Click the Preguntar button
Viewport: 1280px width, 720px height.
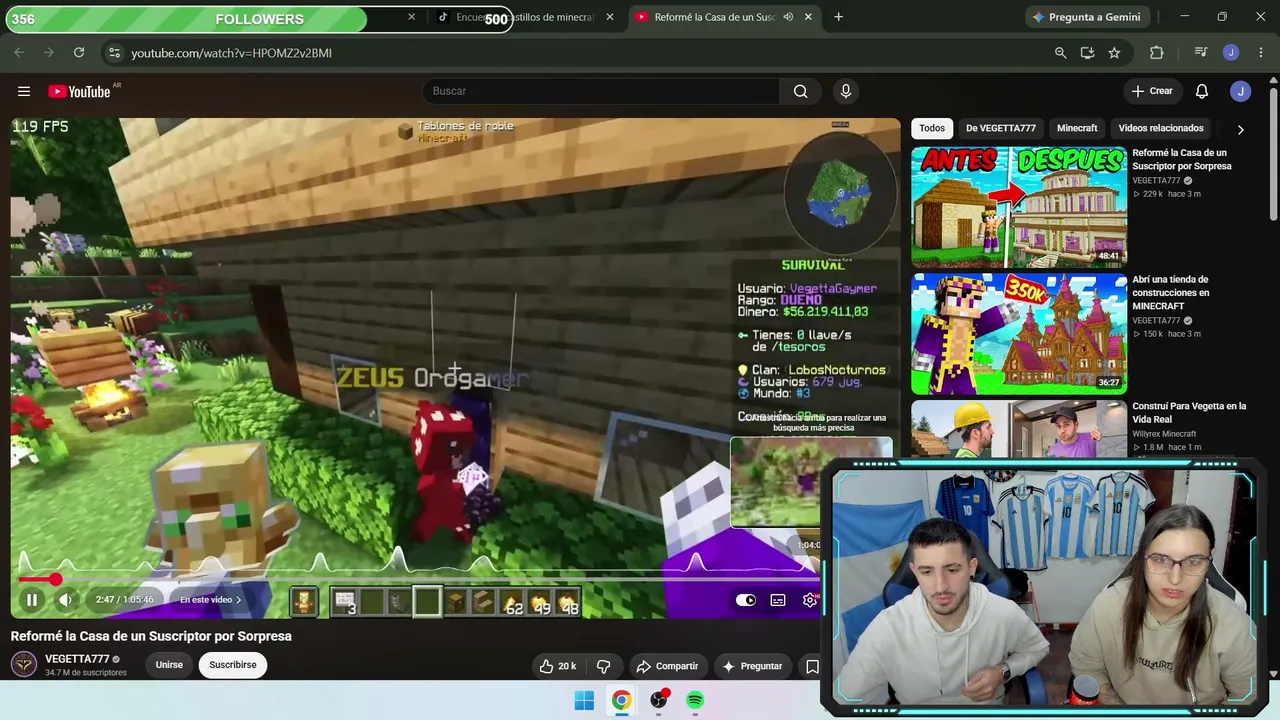point(753,666)
